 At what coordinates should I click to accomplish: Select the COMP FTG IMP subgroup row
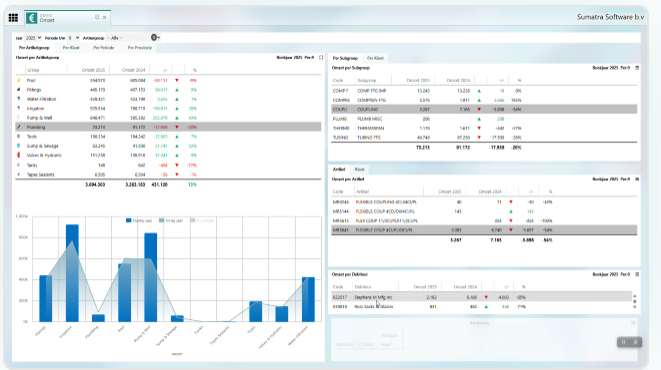point(484,91)
